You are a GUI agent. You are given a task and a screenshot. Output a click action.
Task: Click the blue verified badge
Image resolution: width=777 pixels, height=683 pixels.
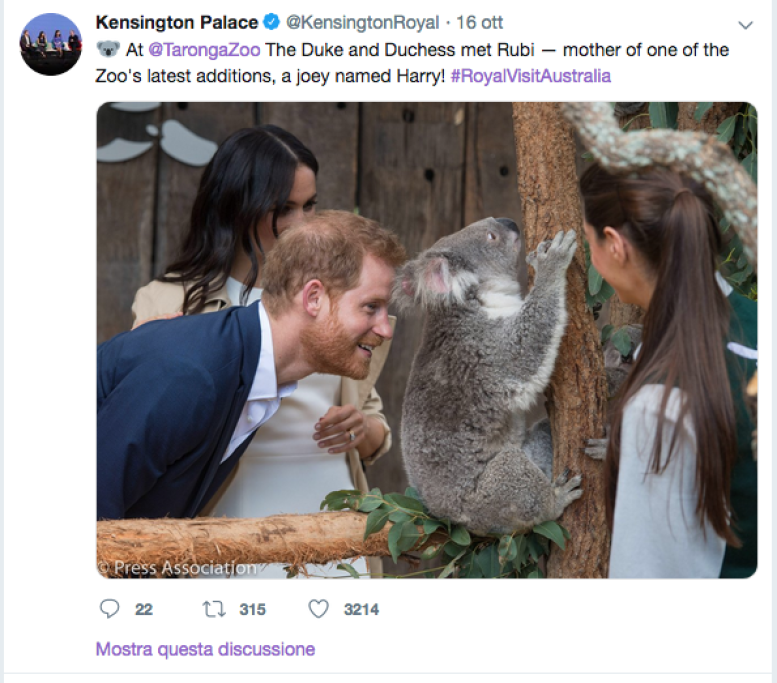[272, 22]
